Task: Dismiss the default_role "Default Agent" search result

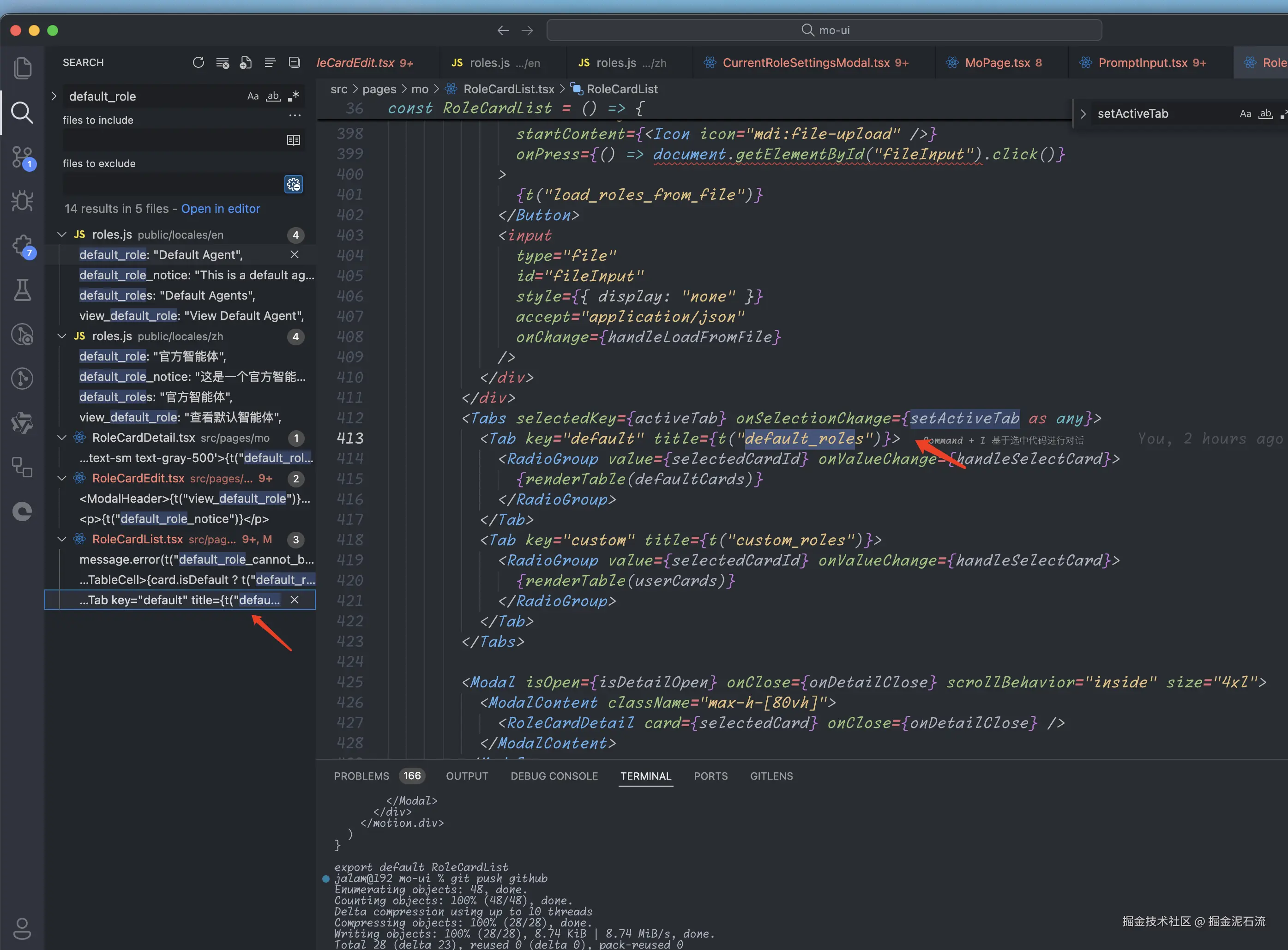Action: click(x=295, y=255)
